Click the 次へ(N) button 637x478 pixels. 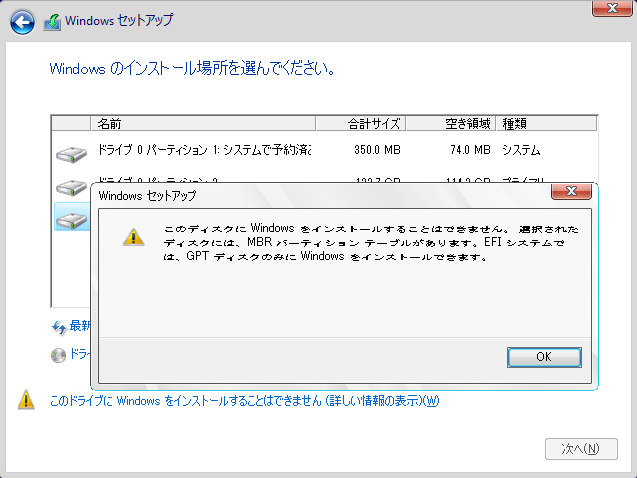pyautogui.click(x=581, y=449)
